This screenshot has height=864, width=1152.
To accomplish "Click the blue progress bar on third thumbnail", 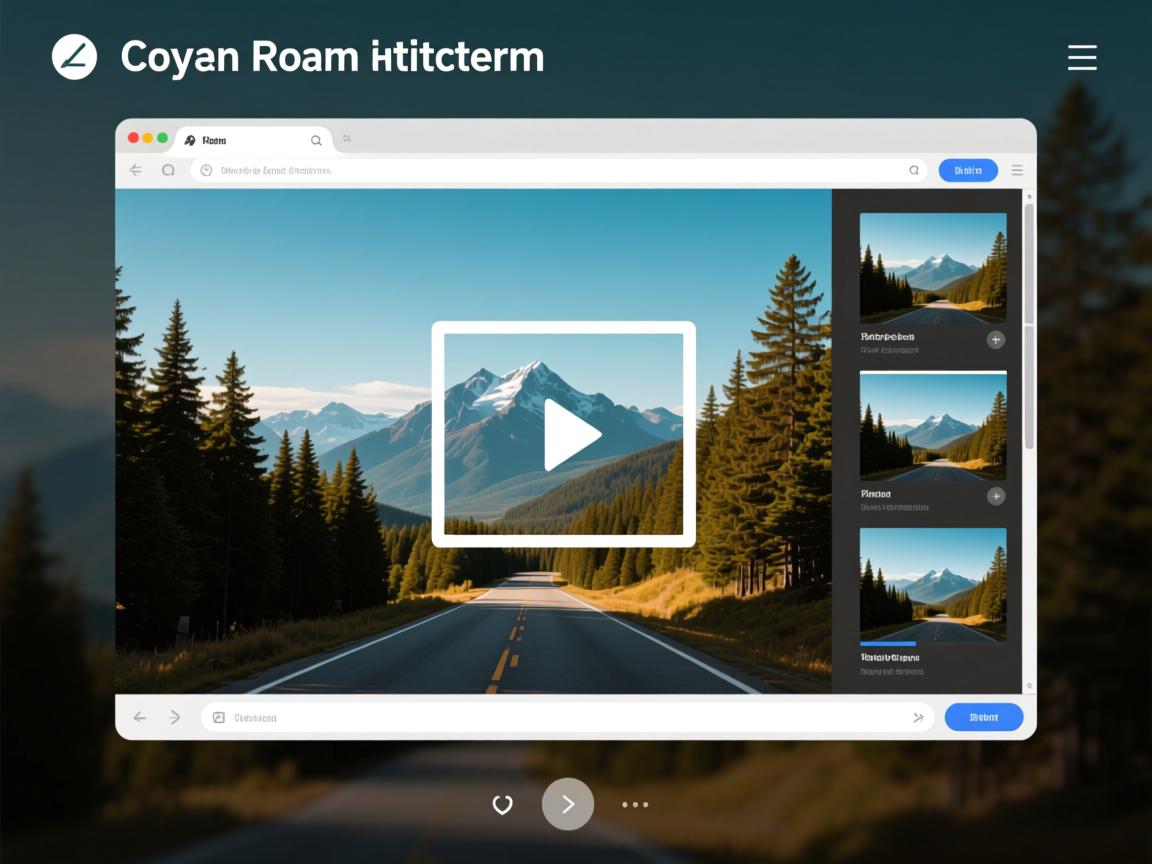I will click(x=888, y=643).
